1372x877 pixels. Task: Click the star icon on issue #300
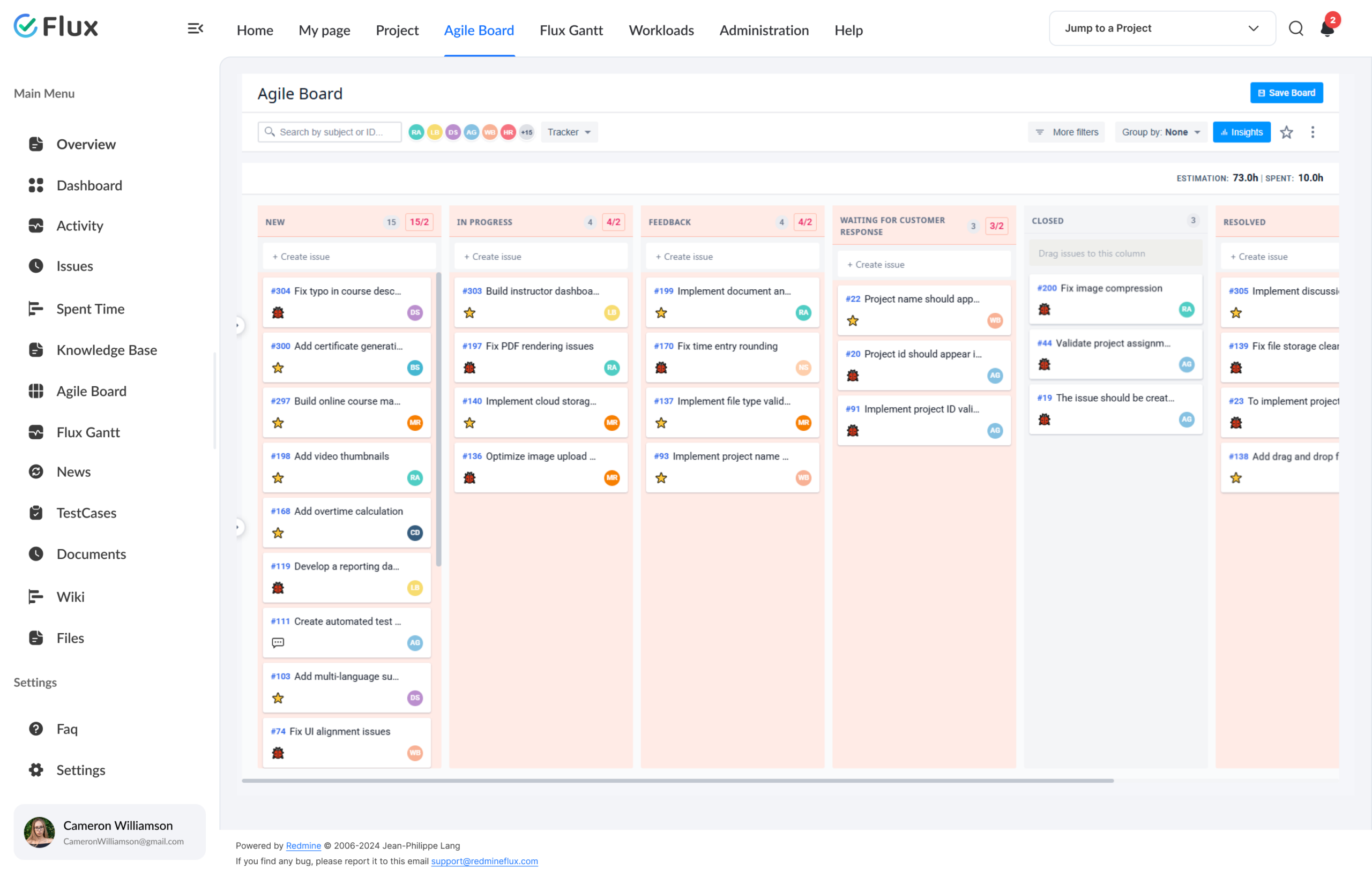(x=278, y=368)
